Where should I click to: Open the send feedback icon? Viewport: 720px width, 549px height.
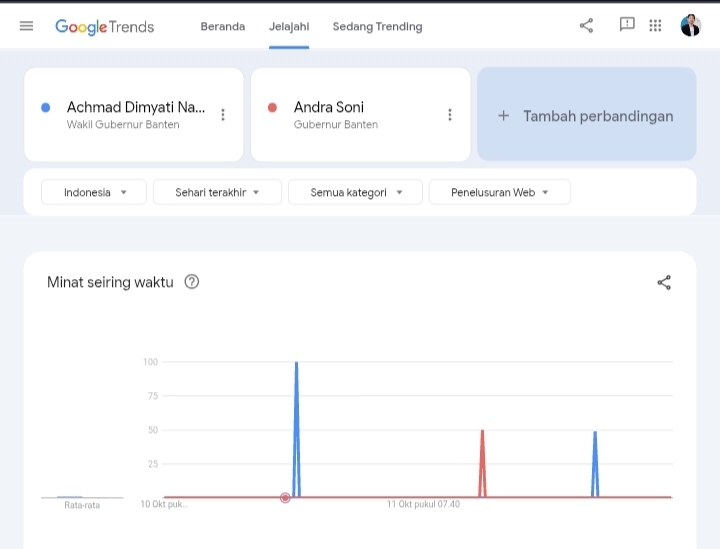[627, 24]
